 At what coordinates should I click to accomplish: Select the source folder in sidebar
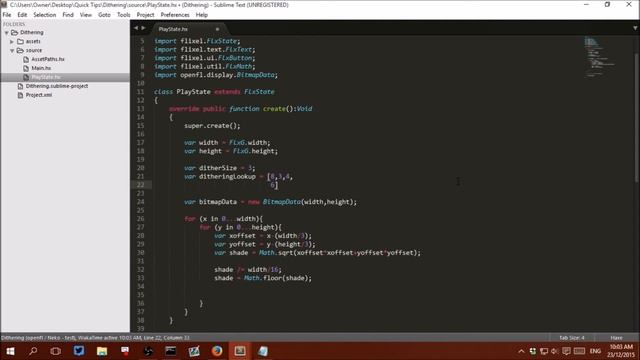pos(34,50)
